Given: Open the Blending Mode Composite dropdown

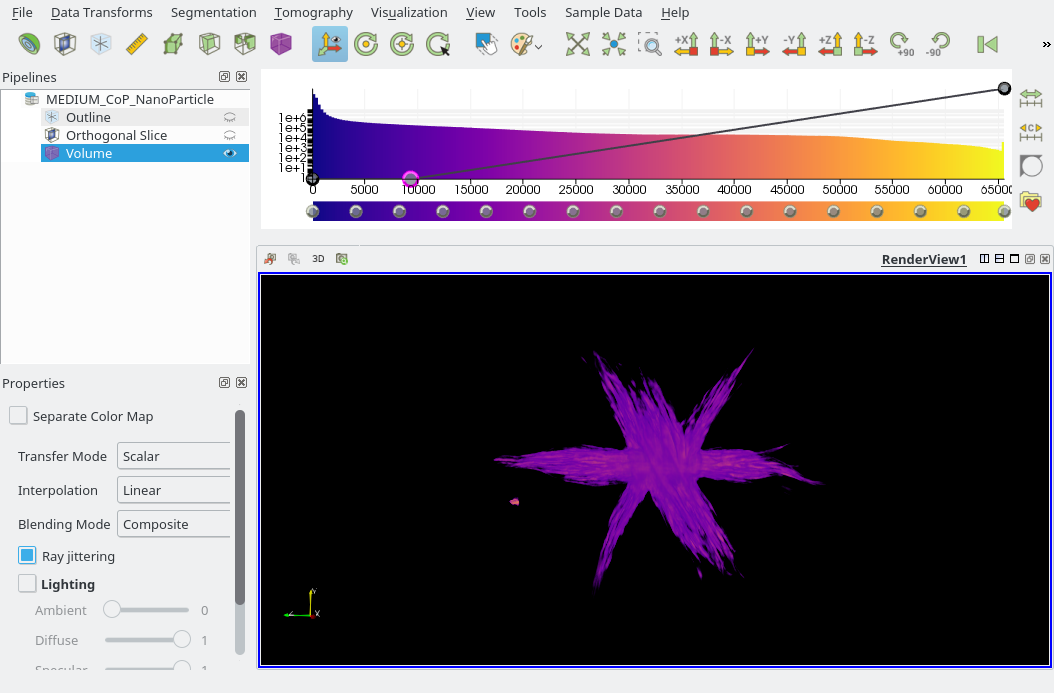Looking at the screenshot, I should pyautogui.click(x=174, y=524).
